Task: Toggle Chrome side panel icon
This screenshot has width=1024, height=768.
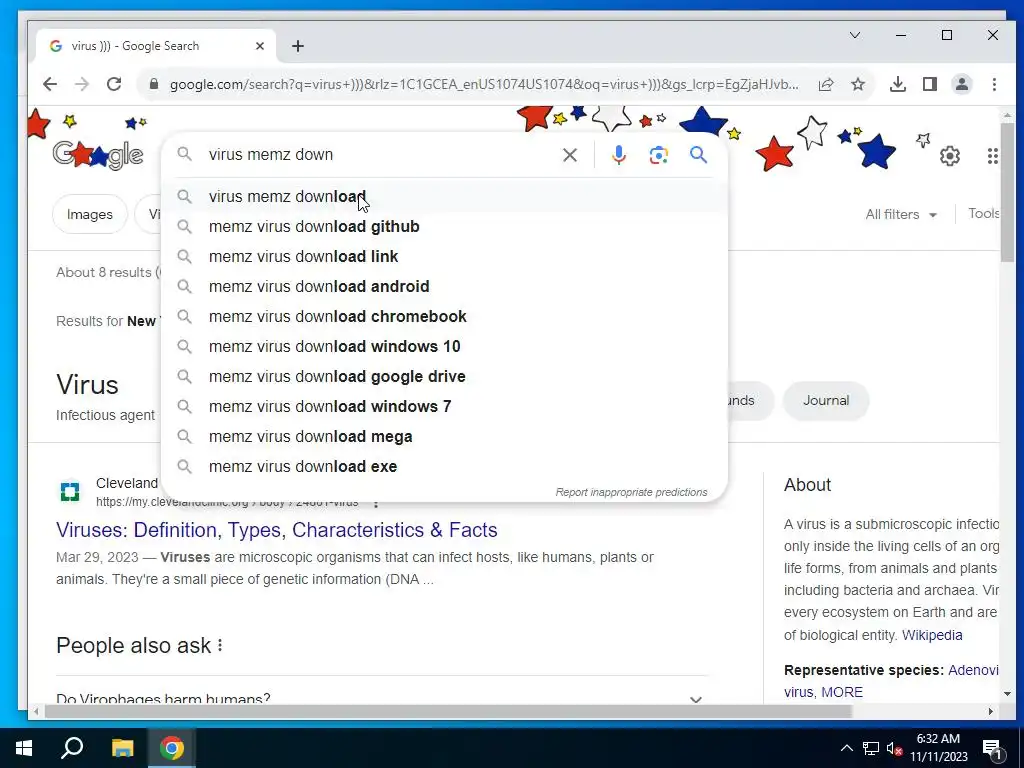Action: click(930, 84)
